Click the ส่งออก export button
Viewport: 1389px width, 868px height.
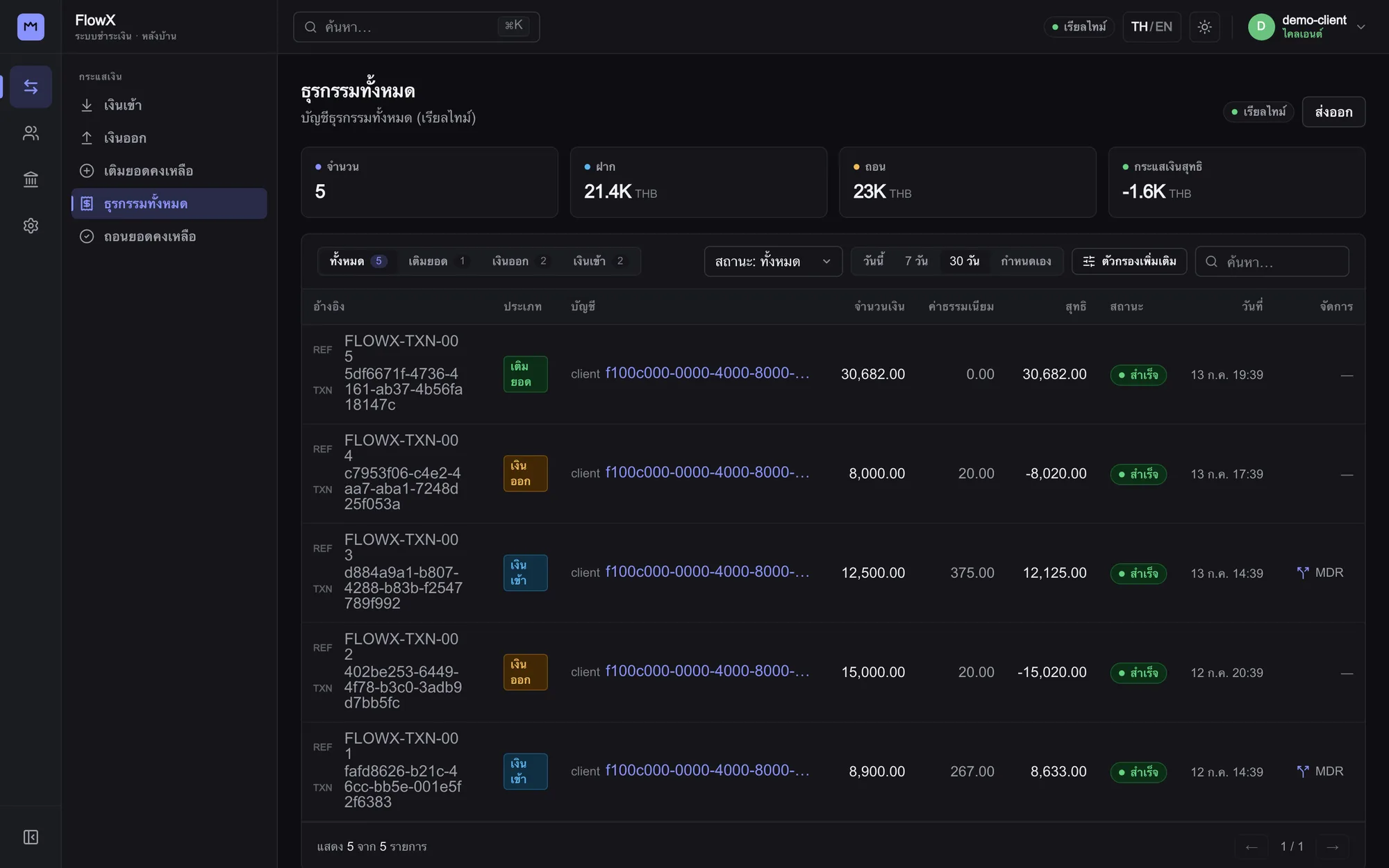click(x=1333, y=112)
